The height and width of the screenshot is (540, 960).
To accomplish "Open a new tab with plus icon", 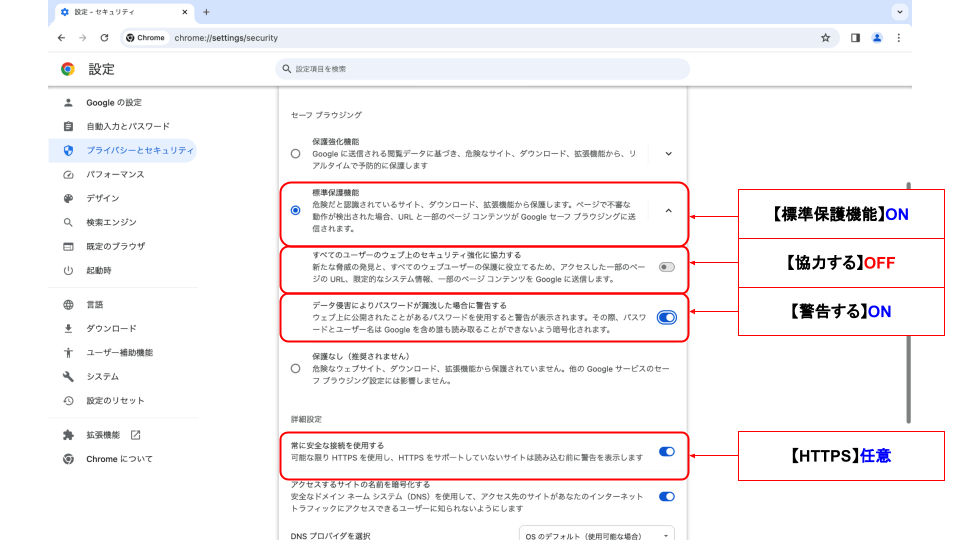I will pyautogui.click(x=206, y=12).
